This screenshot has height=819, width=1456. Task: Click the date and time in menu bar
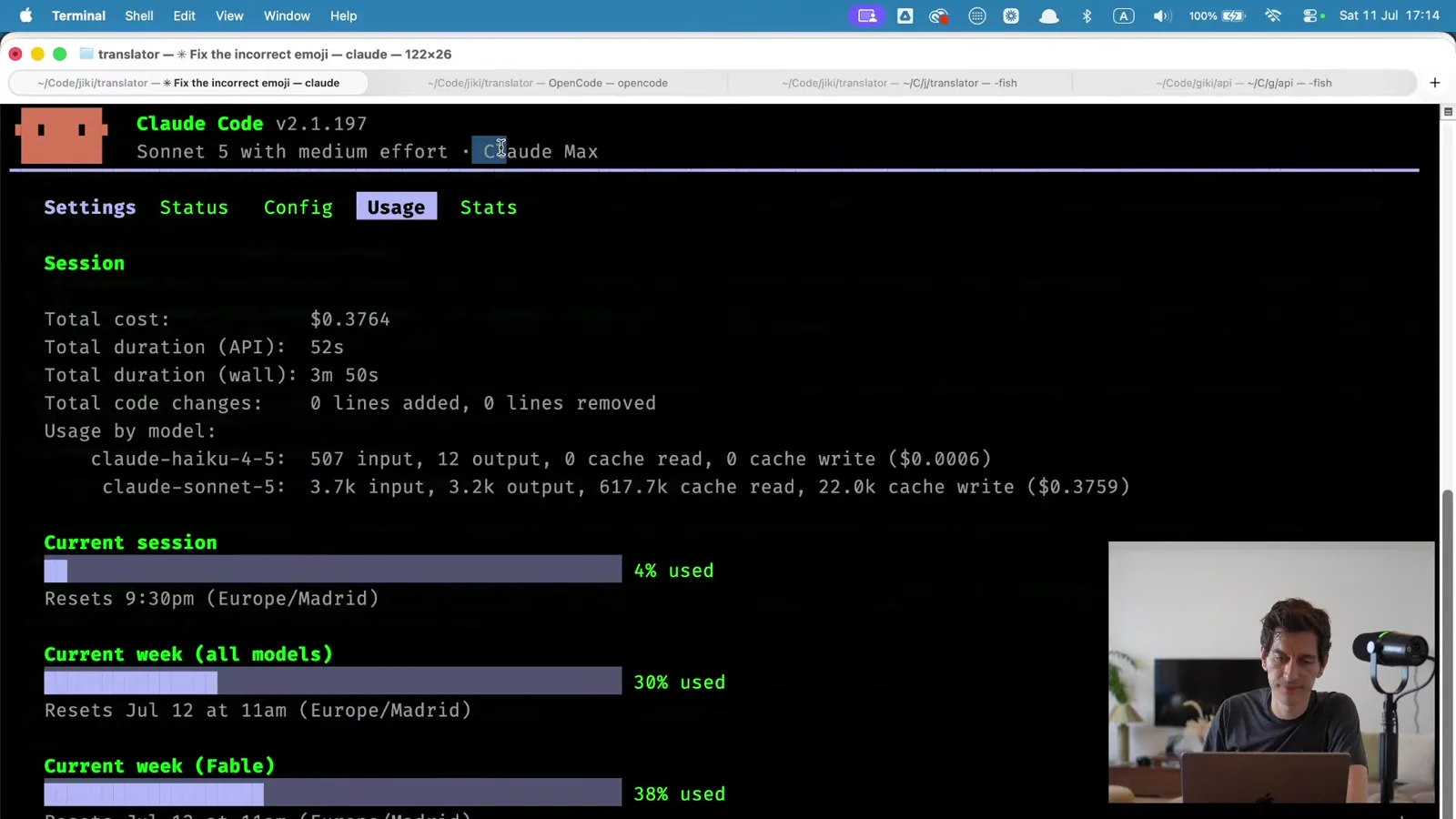1390,15
